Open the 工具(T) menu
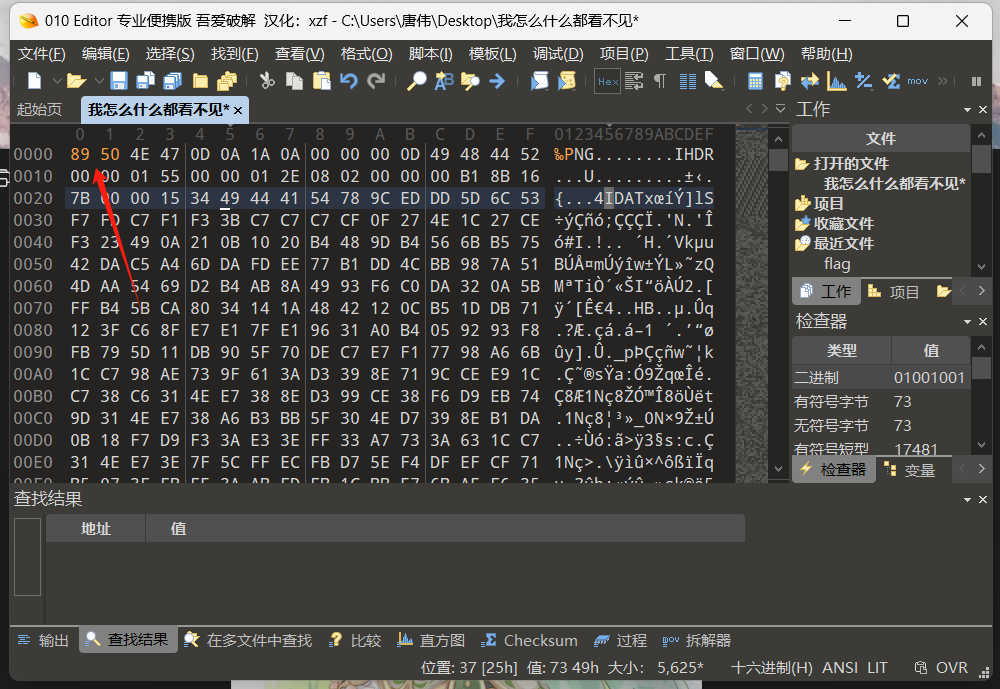 pos(689,54)
